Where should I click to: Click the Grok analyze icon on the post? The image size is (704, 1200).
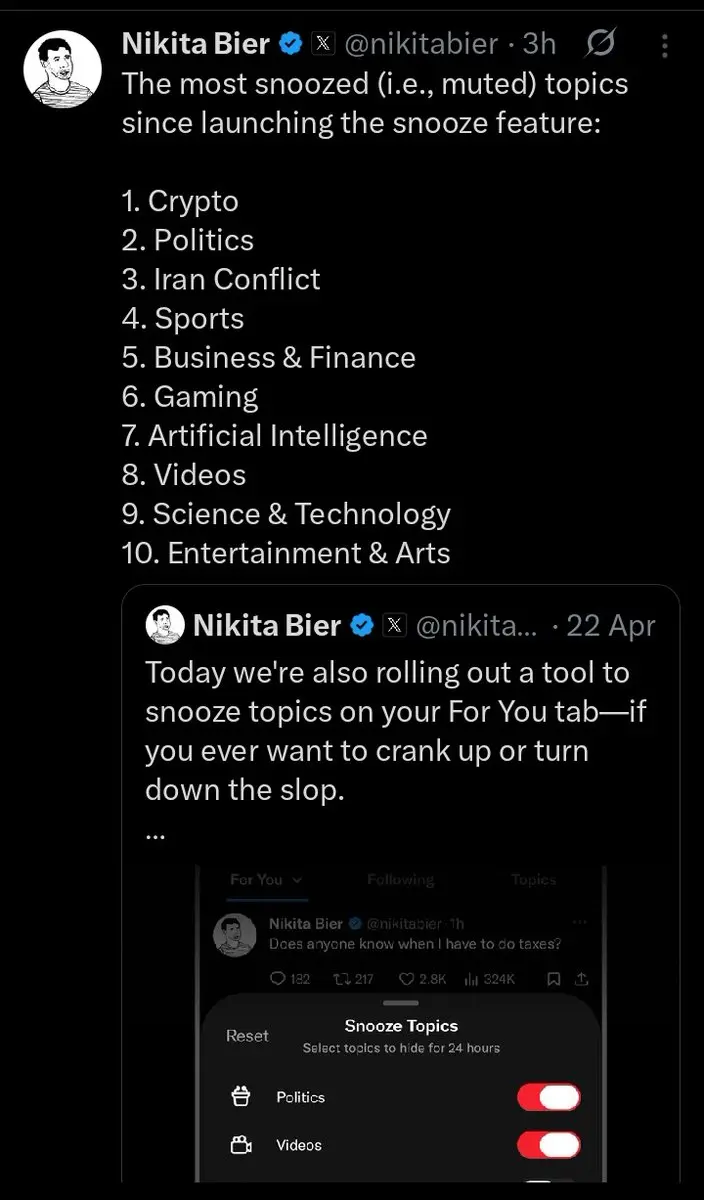point(600,43)
